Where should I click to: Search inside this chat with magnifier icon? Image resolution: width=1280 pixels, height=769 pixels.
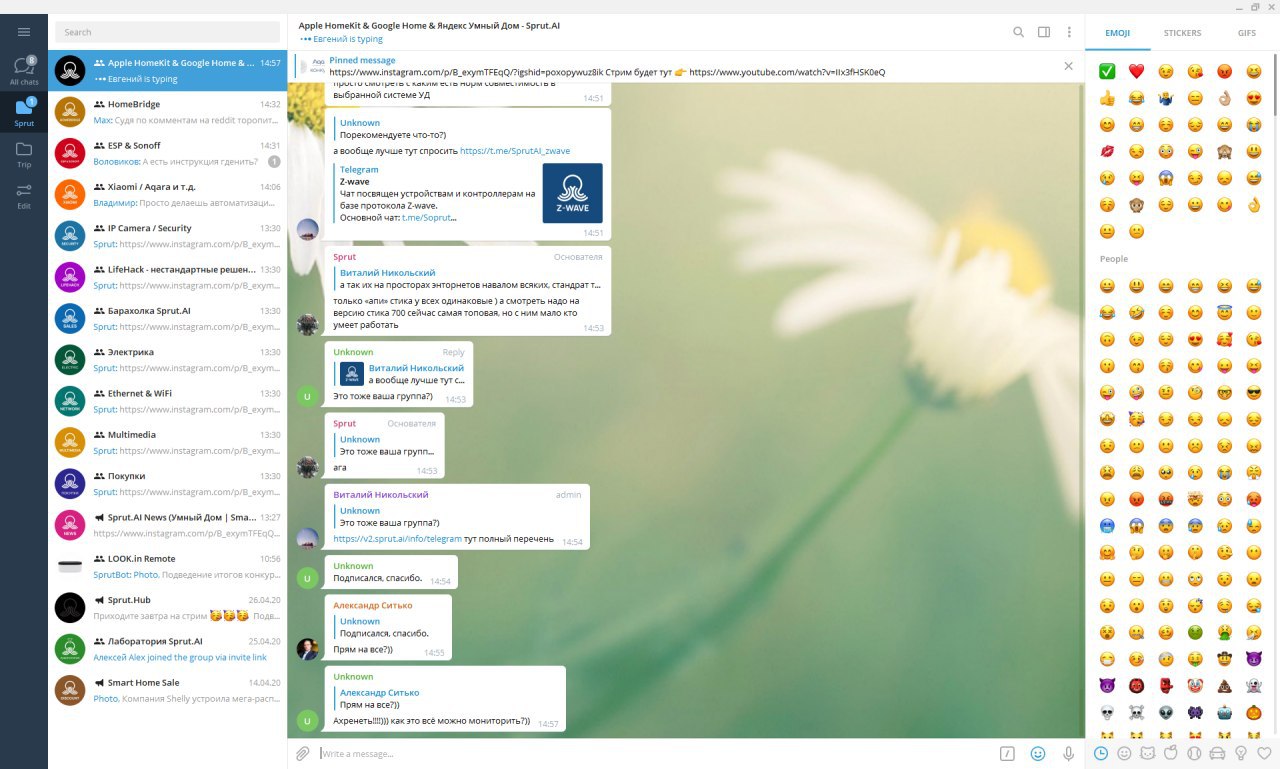(x=1018, y=32)
